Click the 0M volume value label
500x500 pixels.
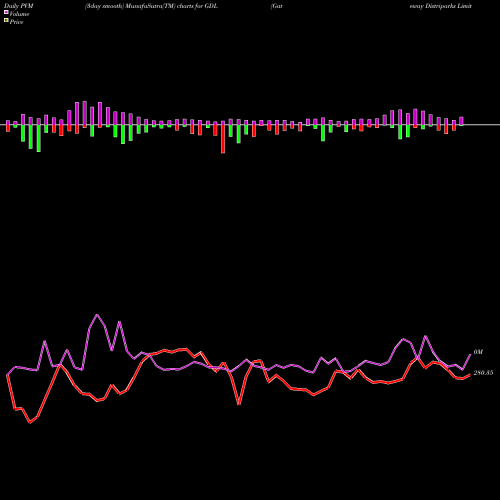click(478, 352)
